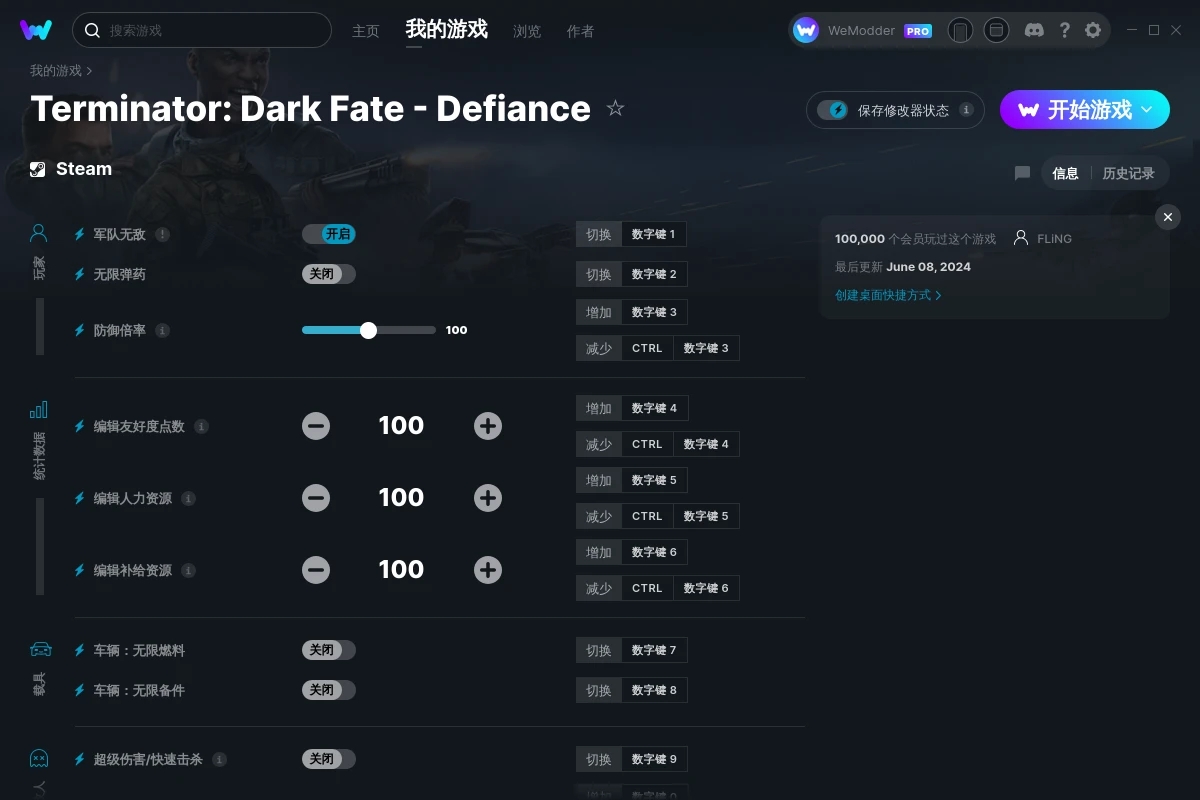Viewport: 1200px width, 800px height.
Task: Open the 我的游戏 breadcrumb chevron
Action: [89, 71]
